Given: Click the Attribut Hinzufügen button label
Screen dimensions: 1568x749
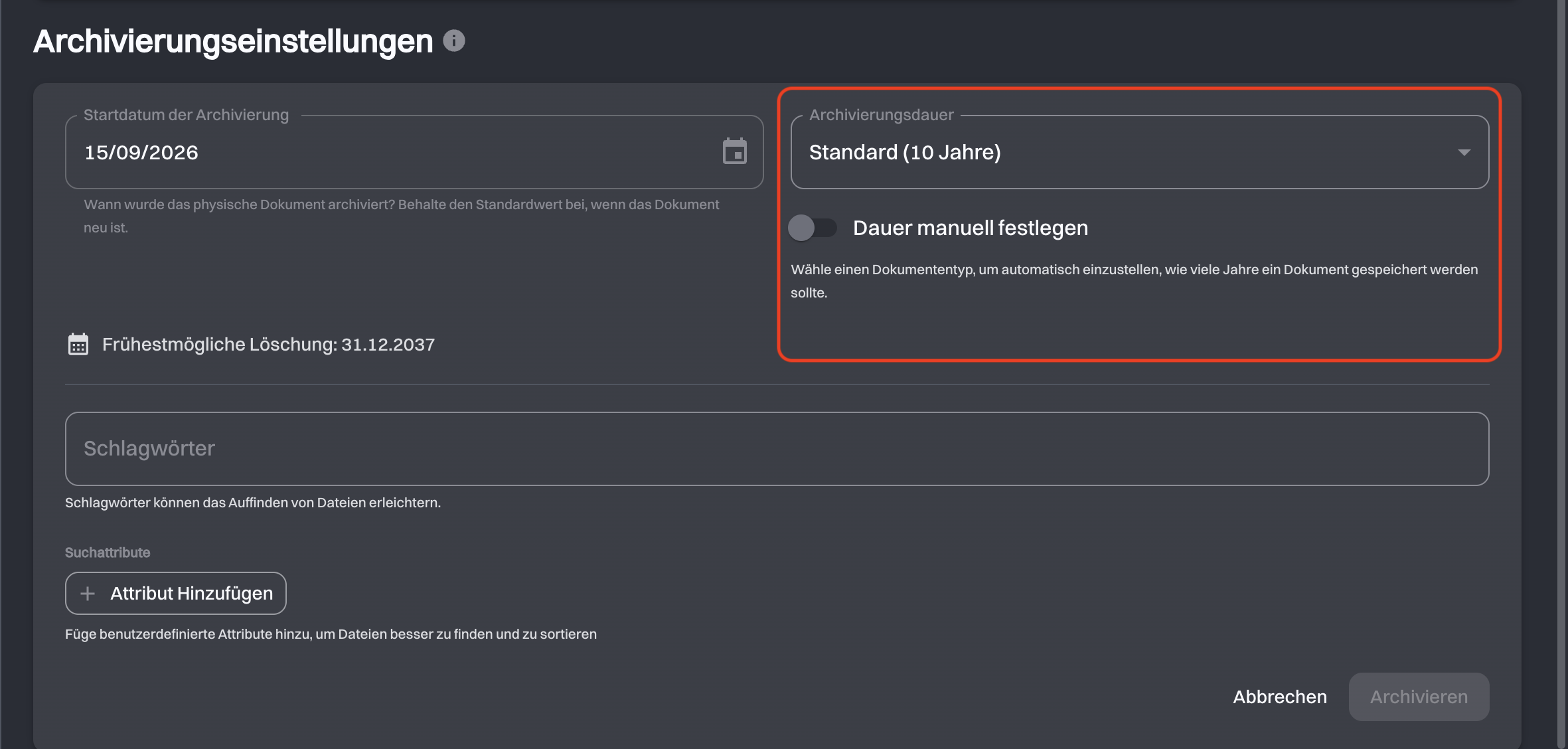Looking at the screenshot, I should pyautogui.click(x=192, y=593).
